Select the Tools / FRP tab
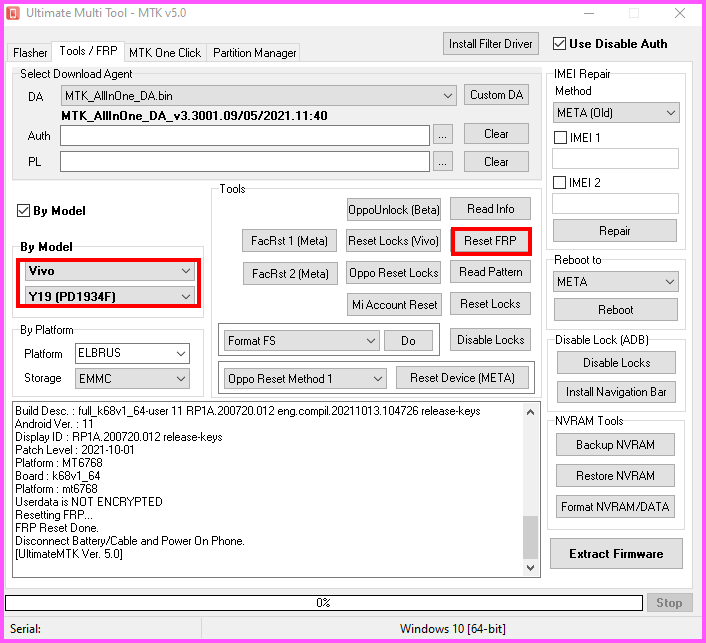706x643 pixels. [x=88, y=51]
